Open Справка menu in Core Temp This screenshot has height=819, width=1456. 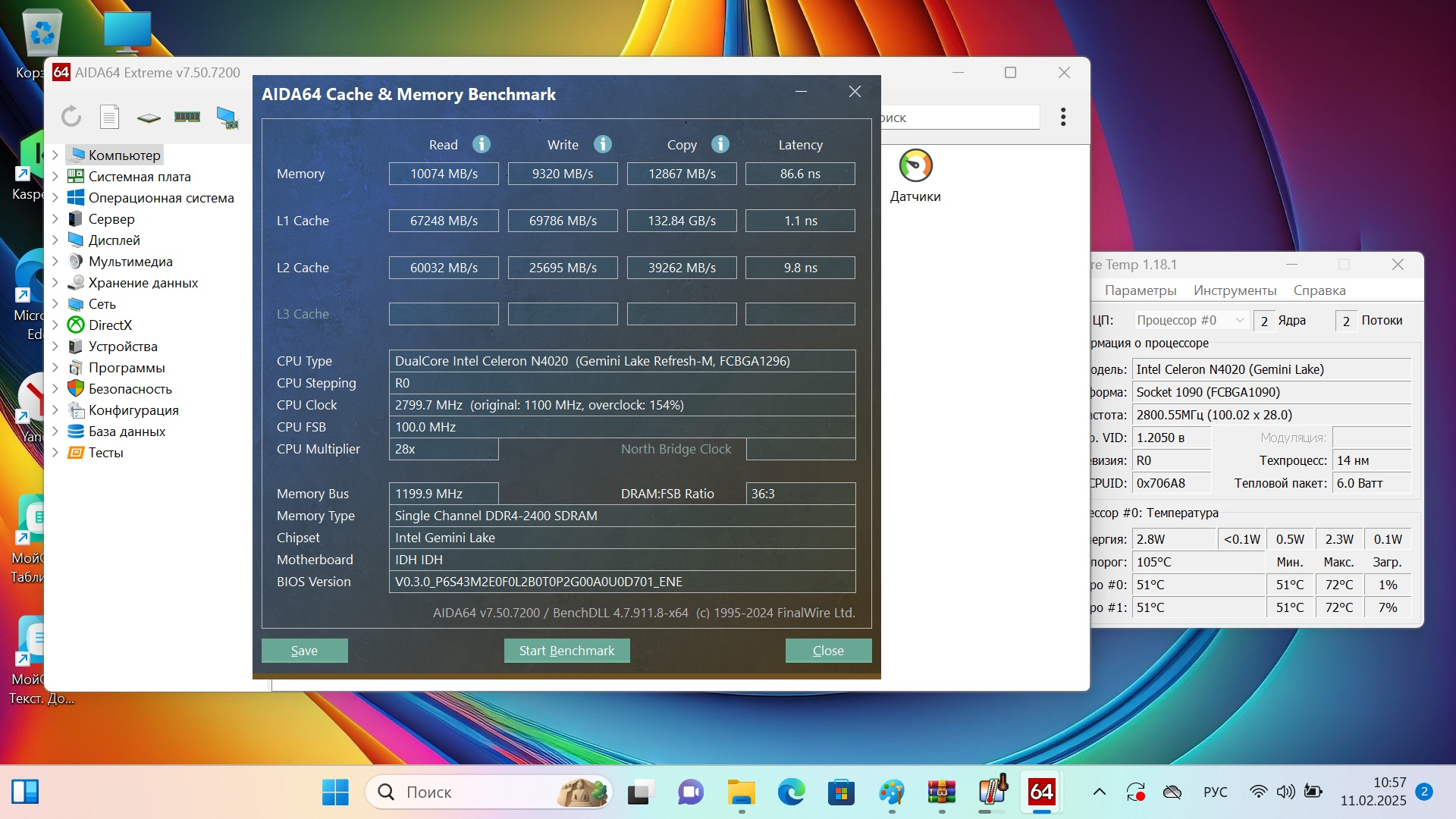[1319, 290]
